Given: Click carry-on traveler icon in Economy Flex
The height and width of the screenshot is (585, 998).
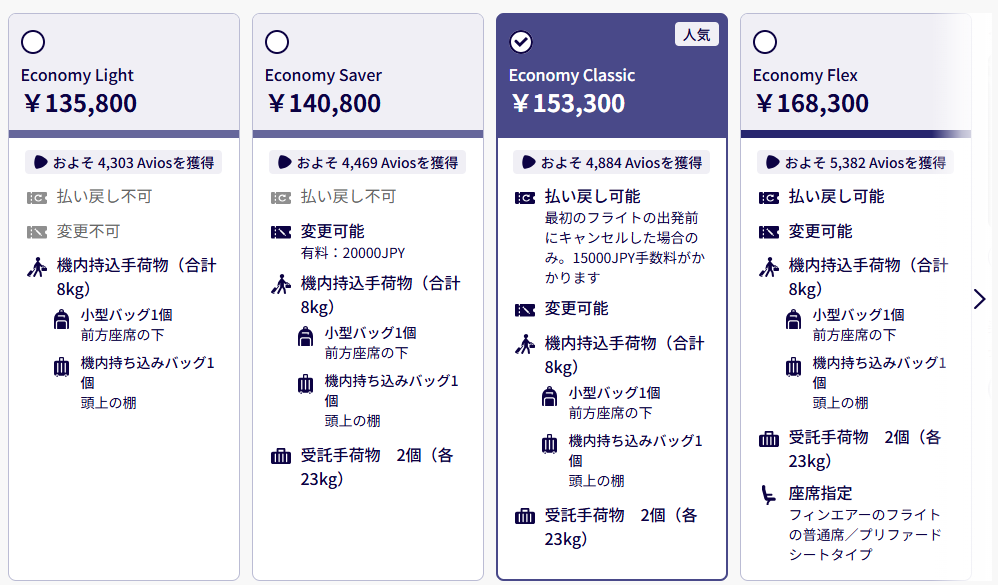Looking at the screenshot, I should 769,267.
